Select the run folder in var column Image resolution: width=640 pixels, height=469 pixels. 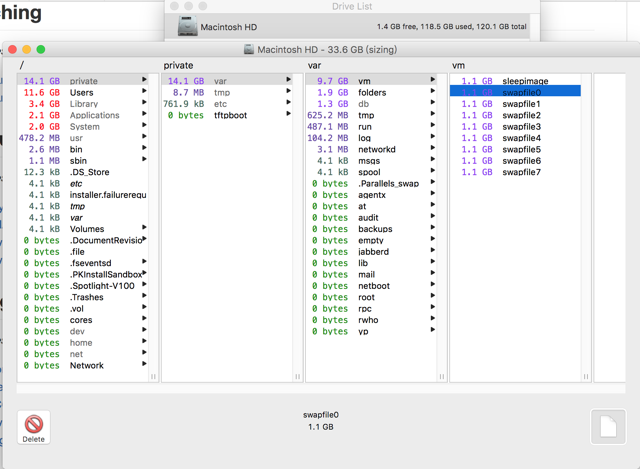(x=371, y=127)
